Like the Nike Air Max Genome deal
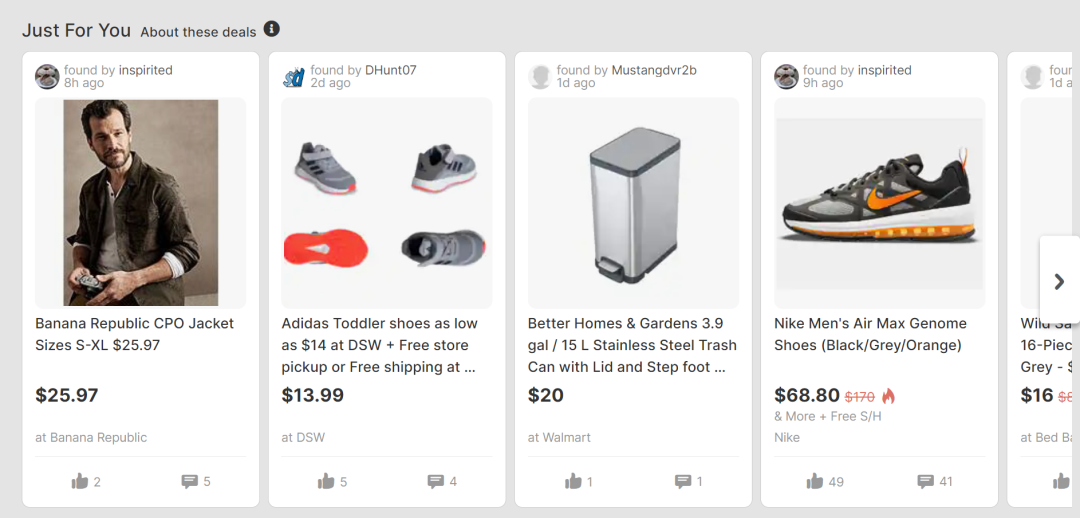Screen dimensions: 1080x518 point(816,482)
